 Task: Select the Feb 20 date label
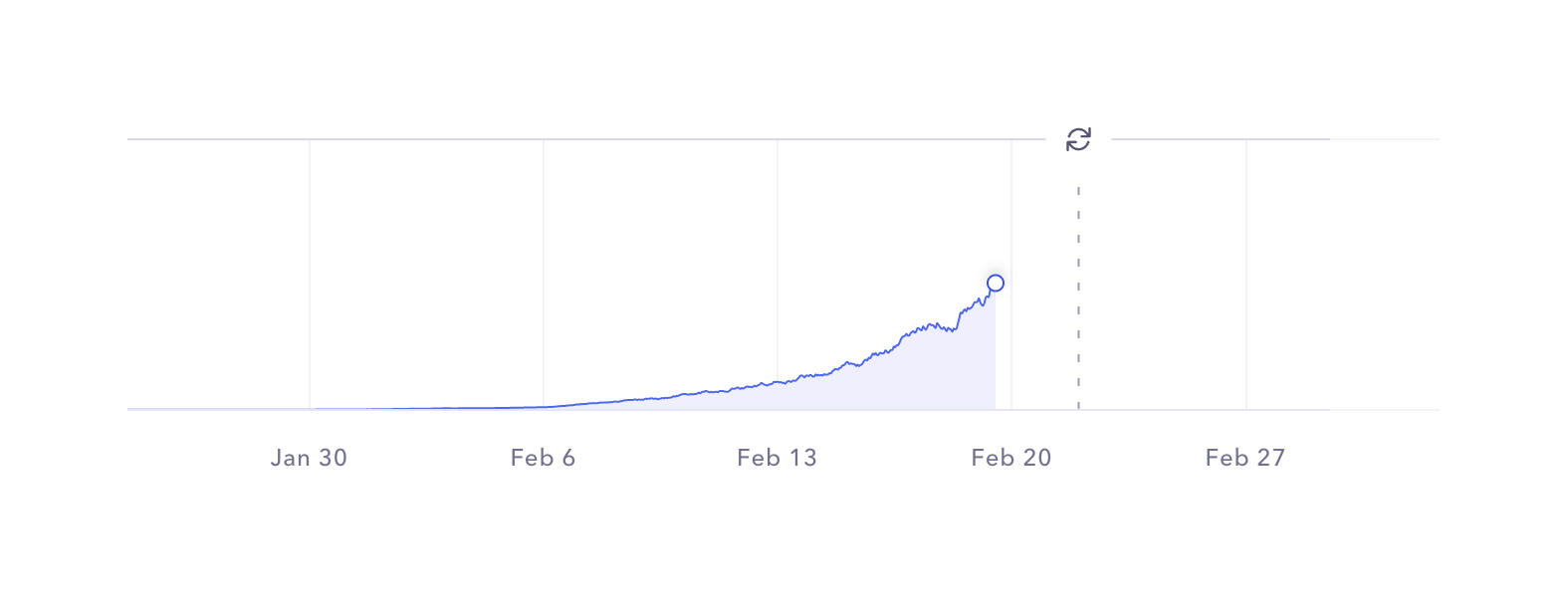pos(1010,458)
